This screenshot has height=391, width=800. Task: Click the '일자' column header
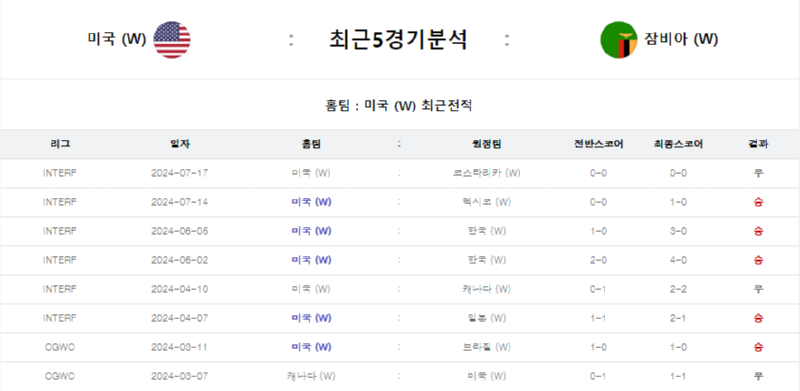pos(180,144)
